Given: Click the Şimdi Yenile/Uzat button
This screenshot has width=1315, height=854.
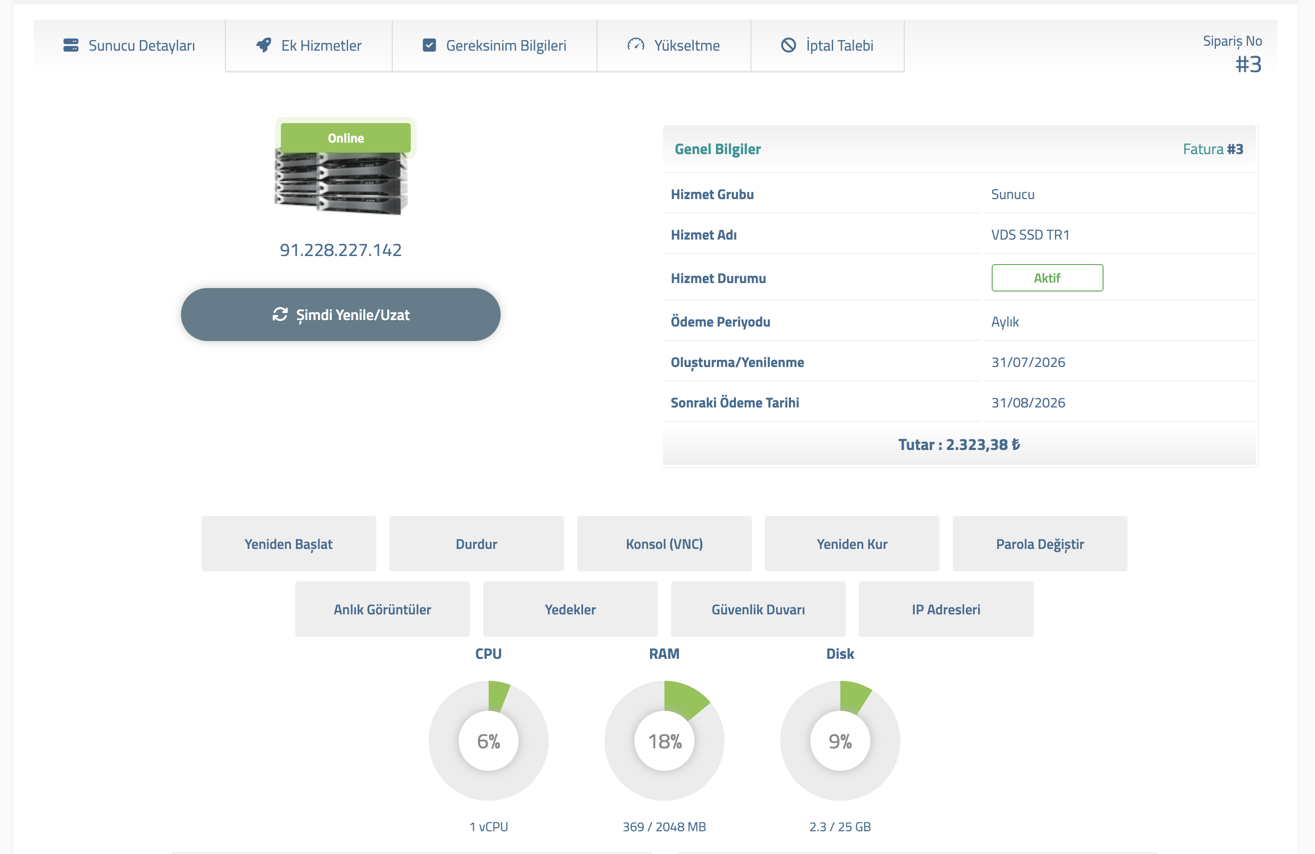Looking at the screenshot, I should click(x=341, y=314).
